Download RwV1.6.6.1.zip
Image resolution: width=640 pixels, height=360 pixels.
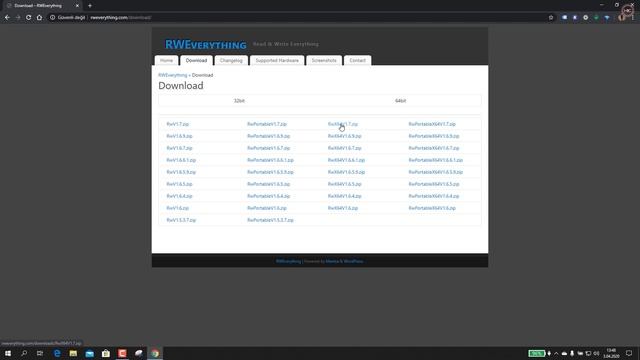[x=181, y=160]
